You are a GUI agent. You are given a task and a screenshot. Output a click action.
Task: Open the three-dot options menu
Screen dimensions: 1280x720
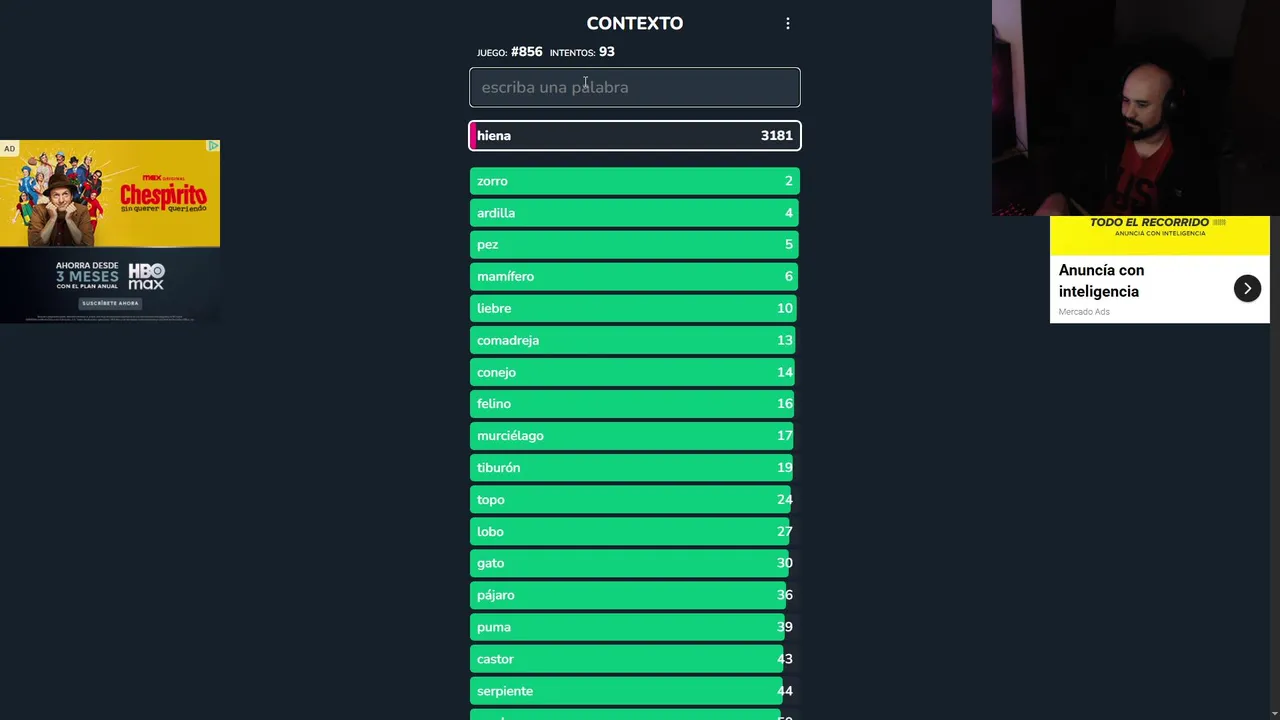[788, 23]
